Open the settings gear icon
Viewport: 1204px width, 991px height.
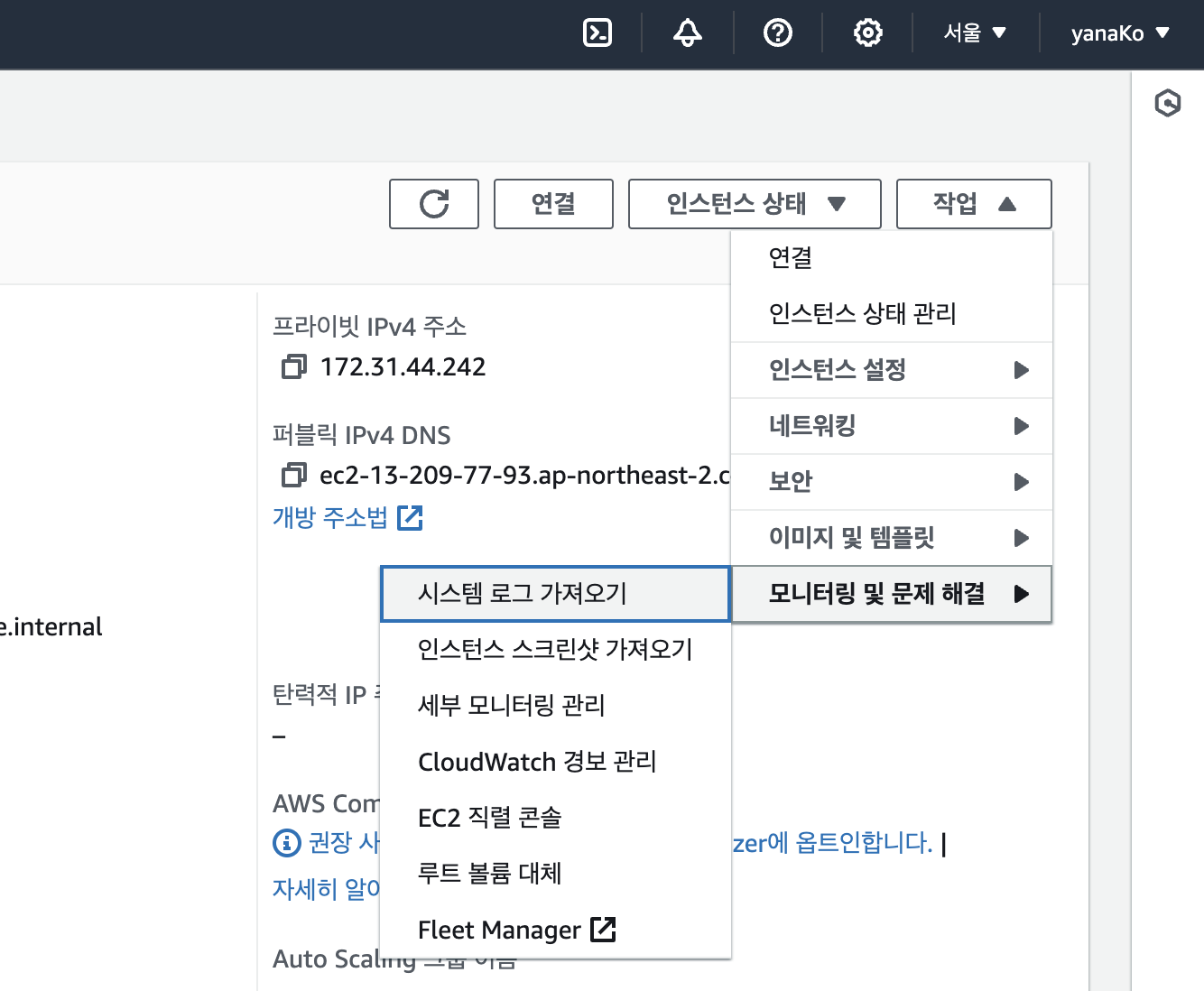click(867, 33)
